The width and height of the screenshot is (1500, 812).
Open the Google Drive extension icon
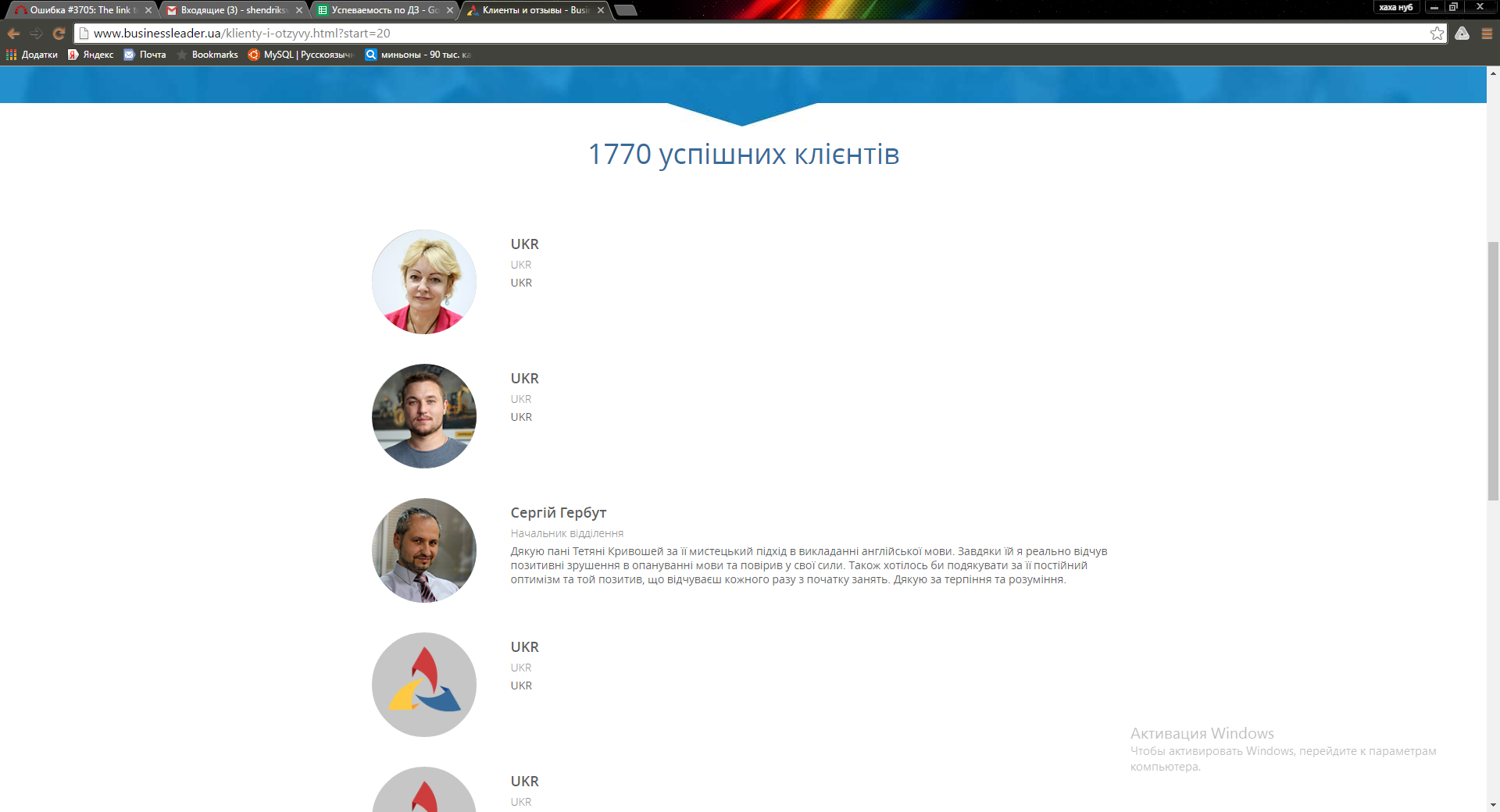[x=1462, y=34]
